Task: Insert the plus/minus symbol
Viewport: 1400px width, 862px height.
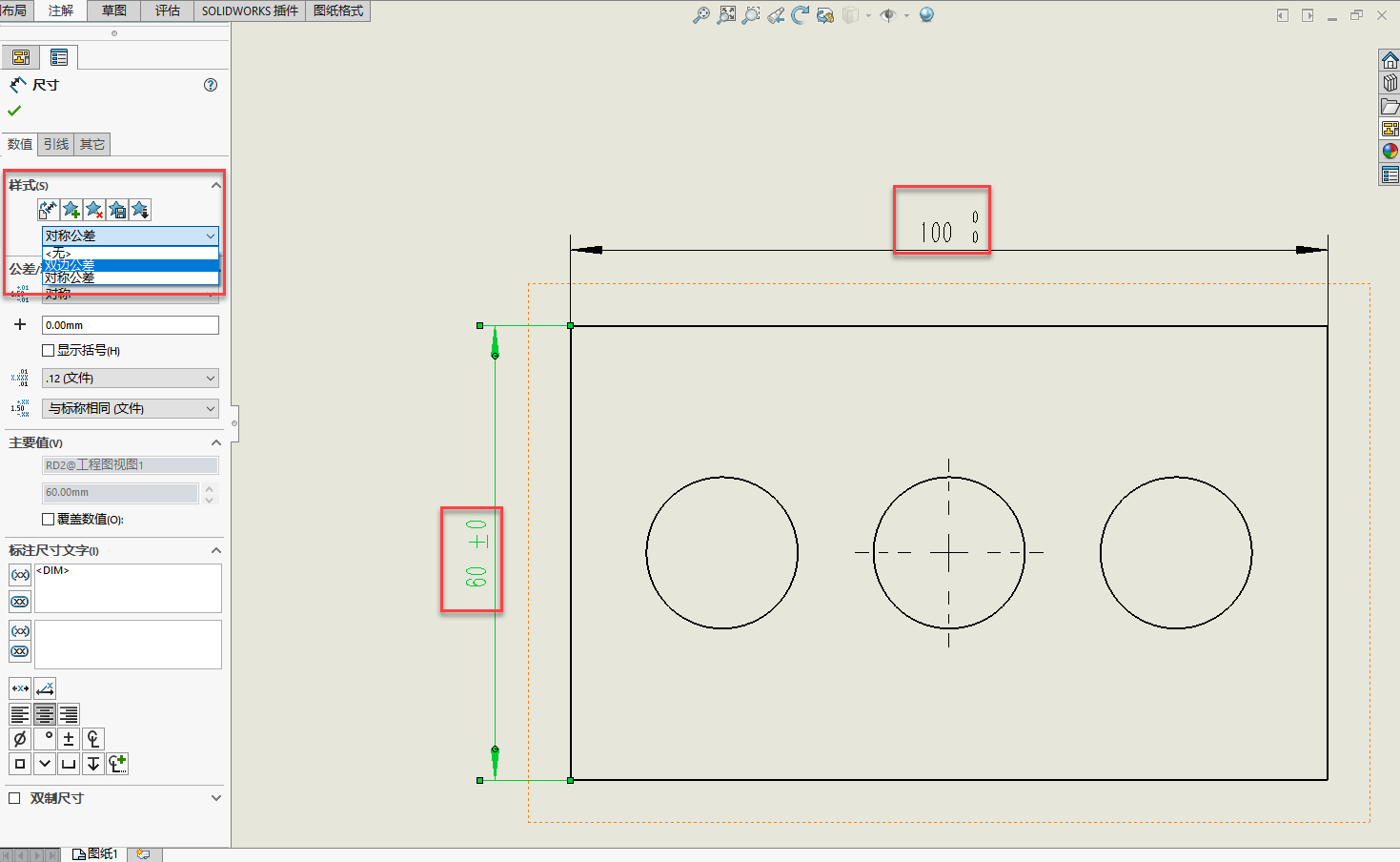Action: pyautogui.click(x=69, y=739)
